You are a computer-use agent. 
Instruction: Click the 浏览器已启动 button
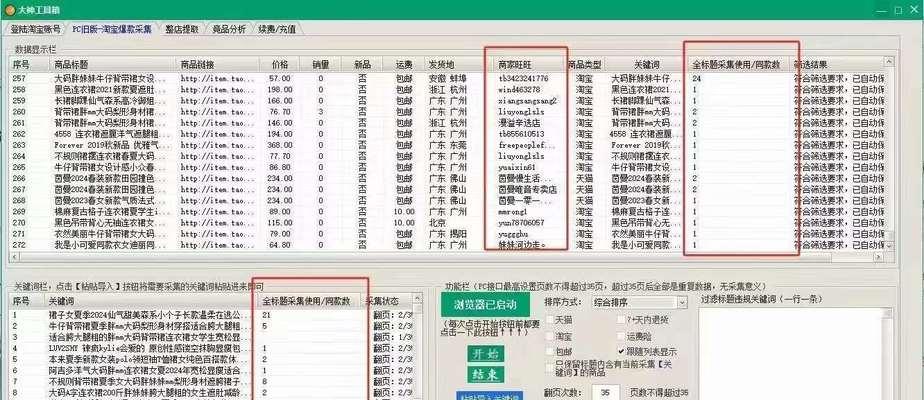click(485, 305)
